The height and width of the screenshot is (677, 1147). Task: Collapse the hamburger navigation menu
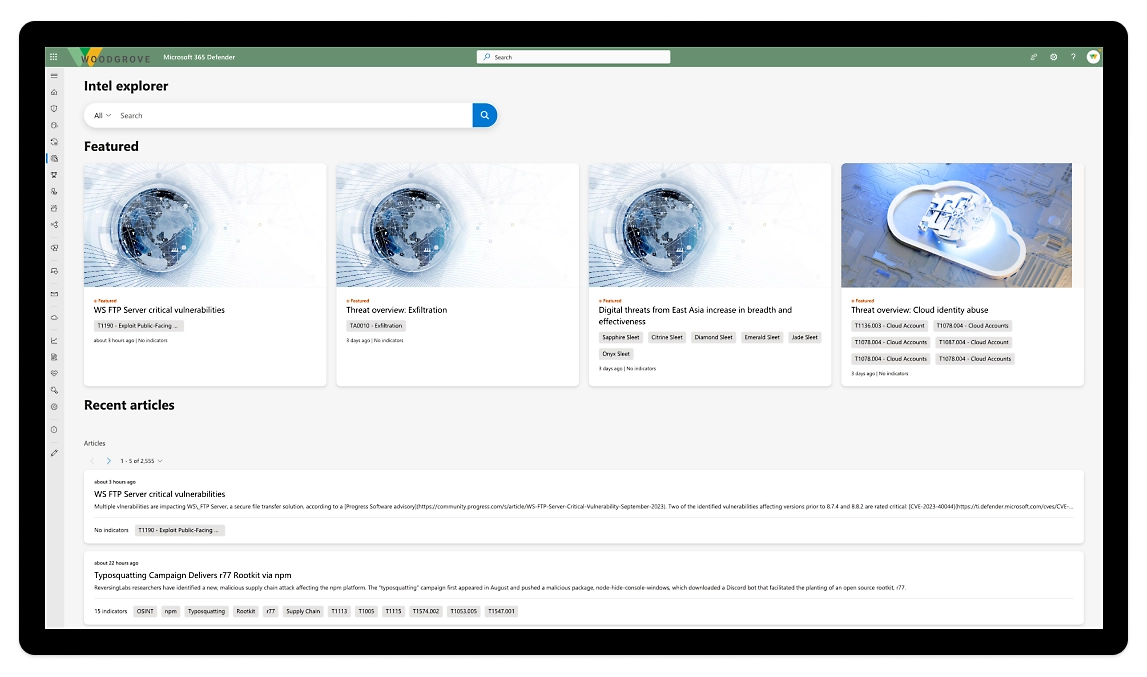pyautogui.click(x=54, y=76)
